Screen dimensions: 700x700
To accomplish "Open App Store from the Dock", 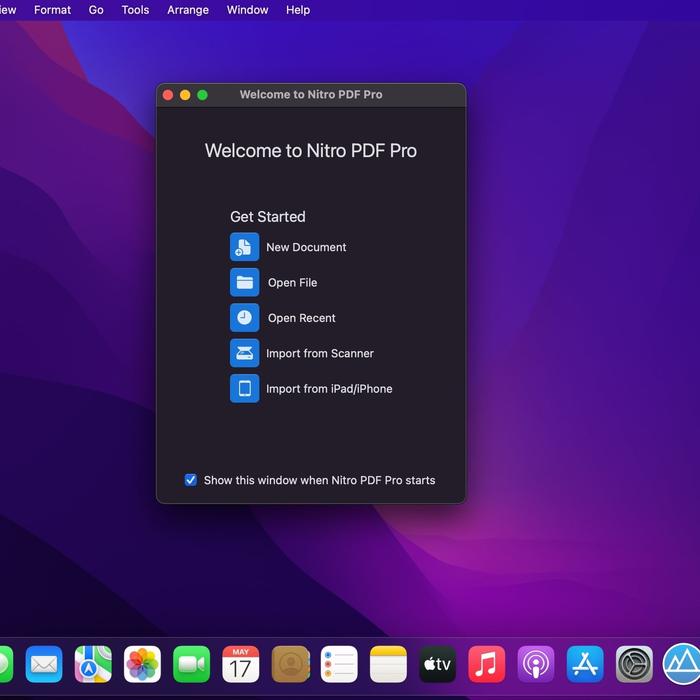I will 585,664.
